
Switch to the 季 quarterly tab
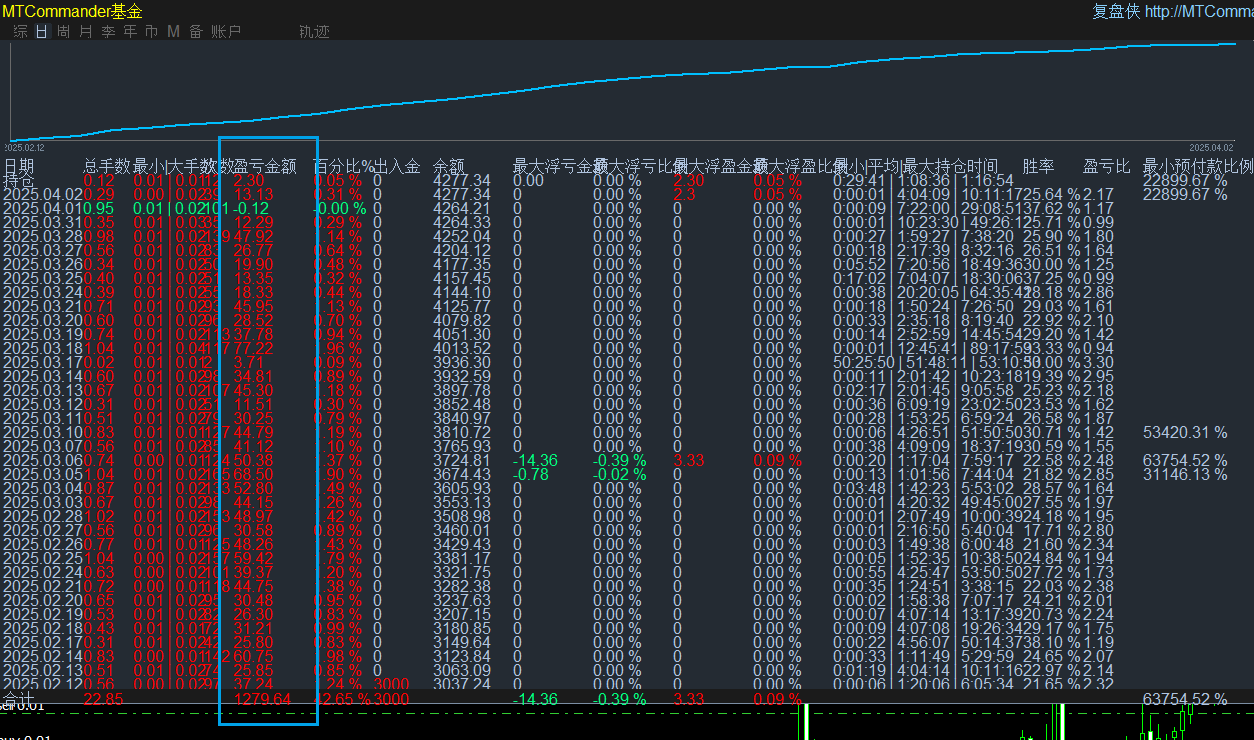[x=108, y=31]
